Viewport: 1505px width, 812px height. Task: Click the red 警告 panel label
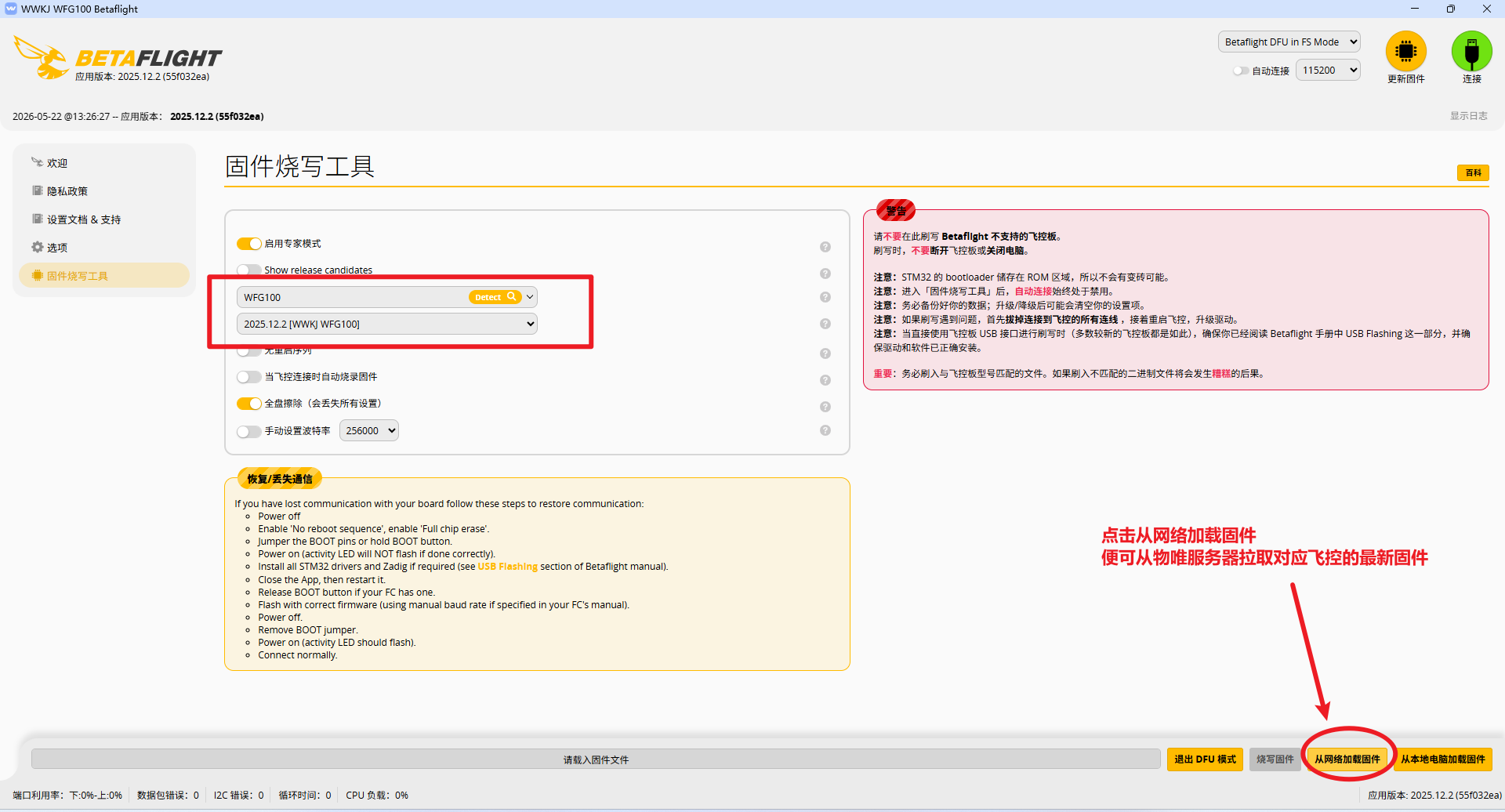click(x=896, y=211)
